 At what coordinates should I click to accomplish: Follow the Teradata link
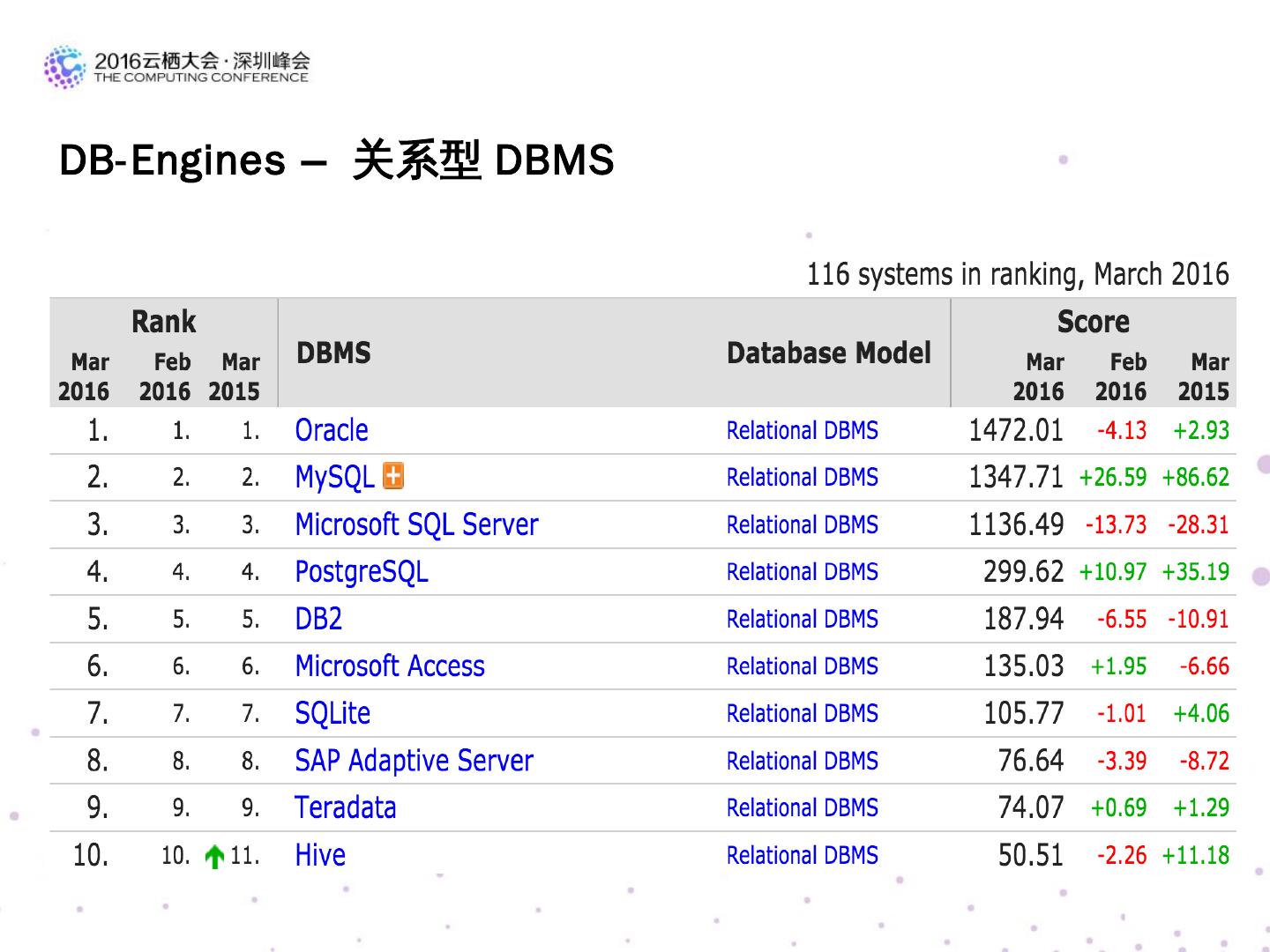point(346,807)
